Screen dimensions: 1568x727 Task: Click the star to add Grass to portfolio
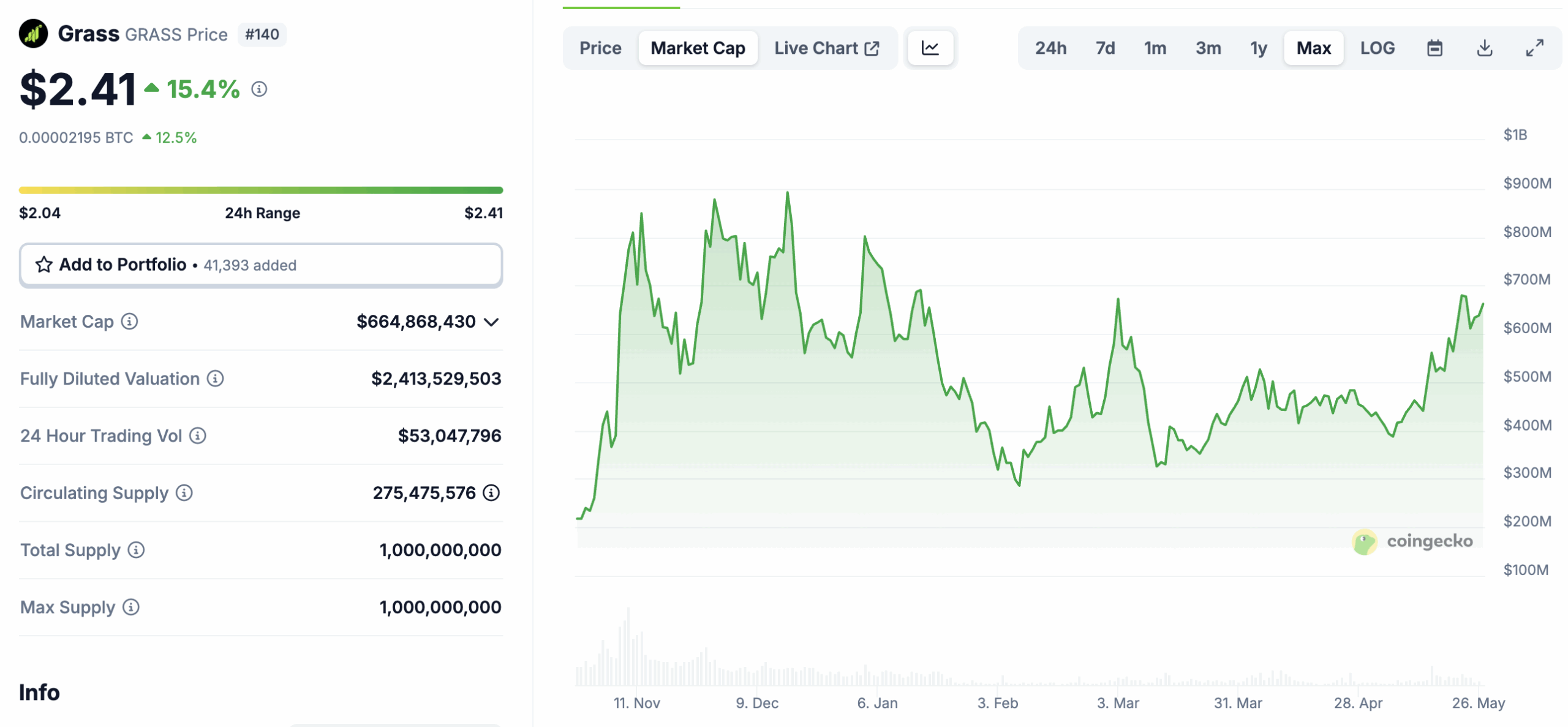43,265
